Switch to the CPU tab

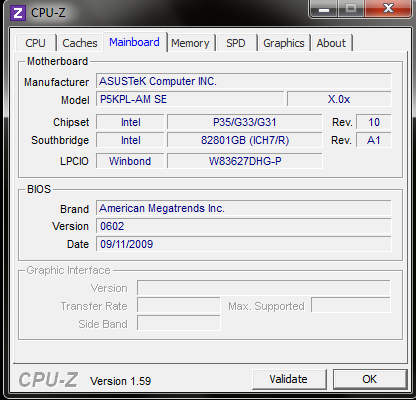(35, 43)
